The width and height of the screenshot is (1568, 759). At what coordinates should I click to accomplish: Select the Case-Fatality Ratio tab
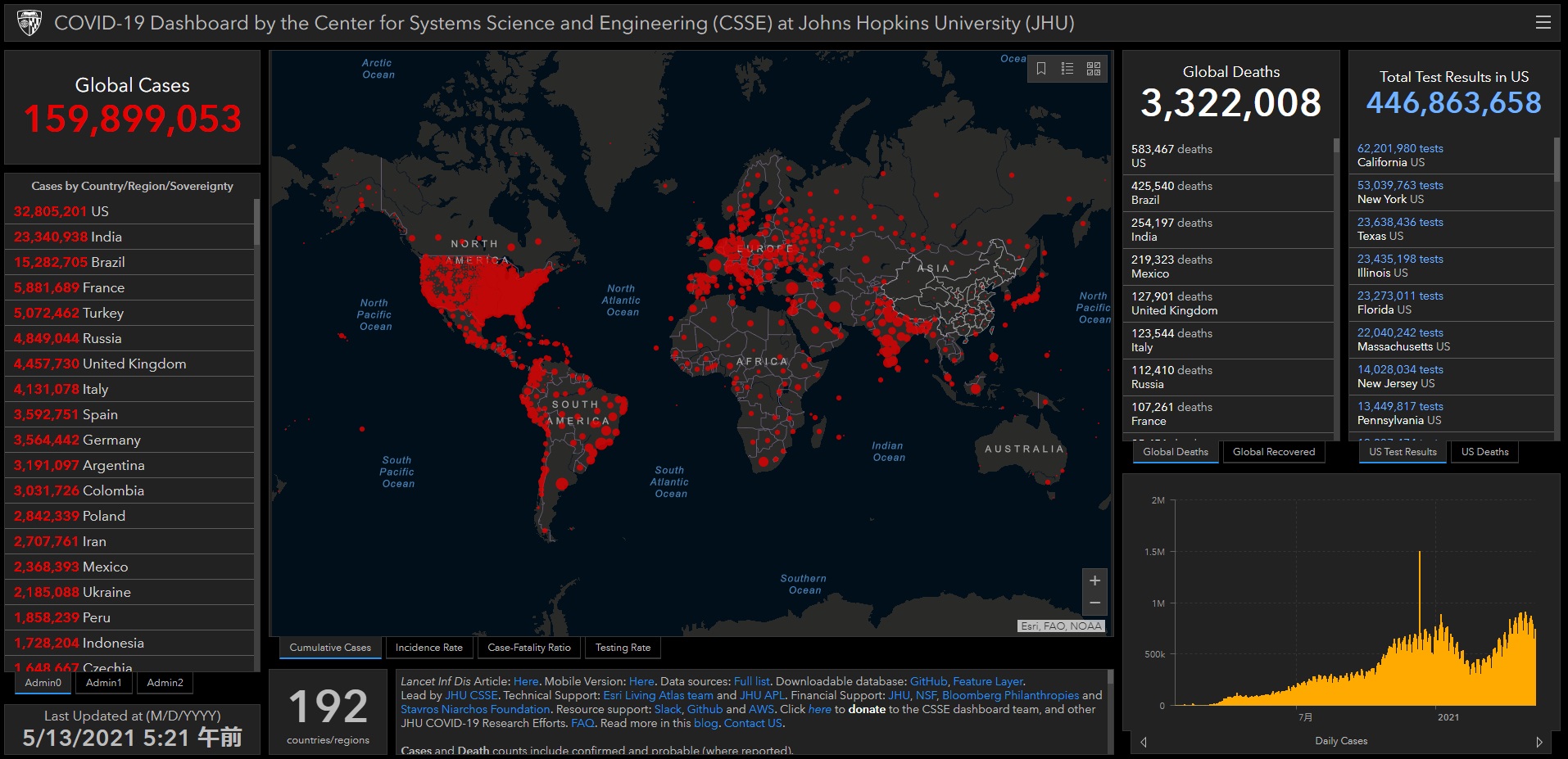528,648
